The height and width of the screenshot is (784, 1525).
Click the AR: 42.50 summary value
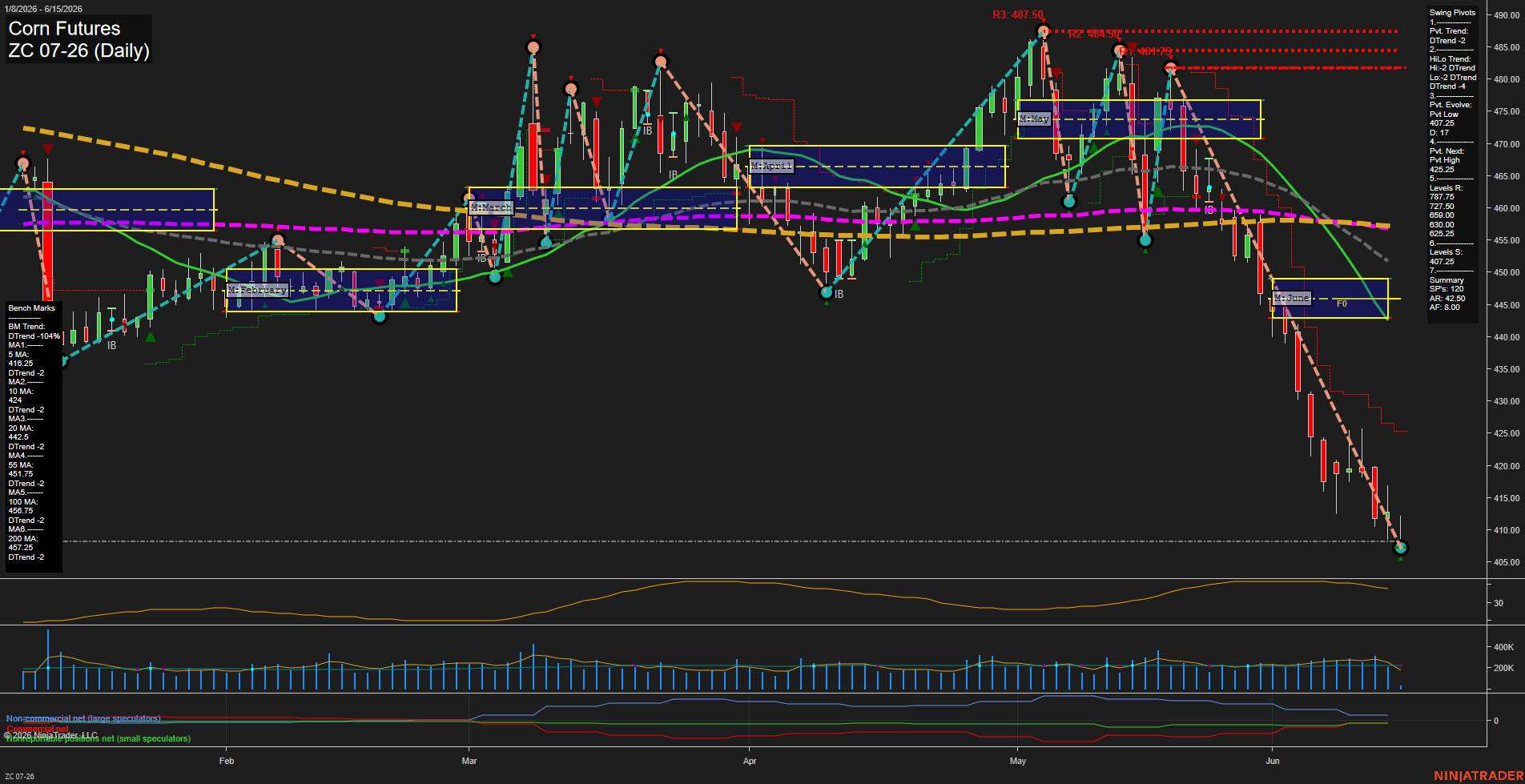pos(1447,299)
